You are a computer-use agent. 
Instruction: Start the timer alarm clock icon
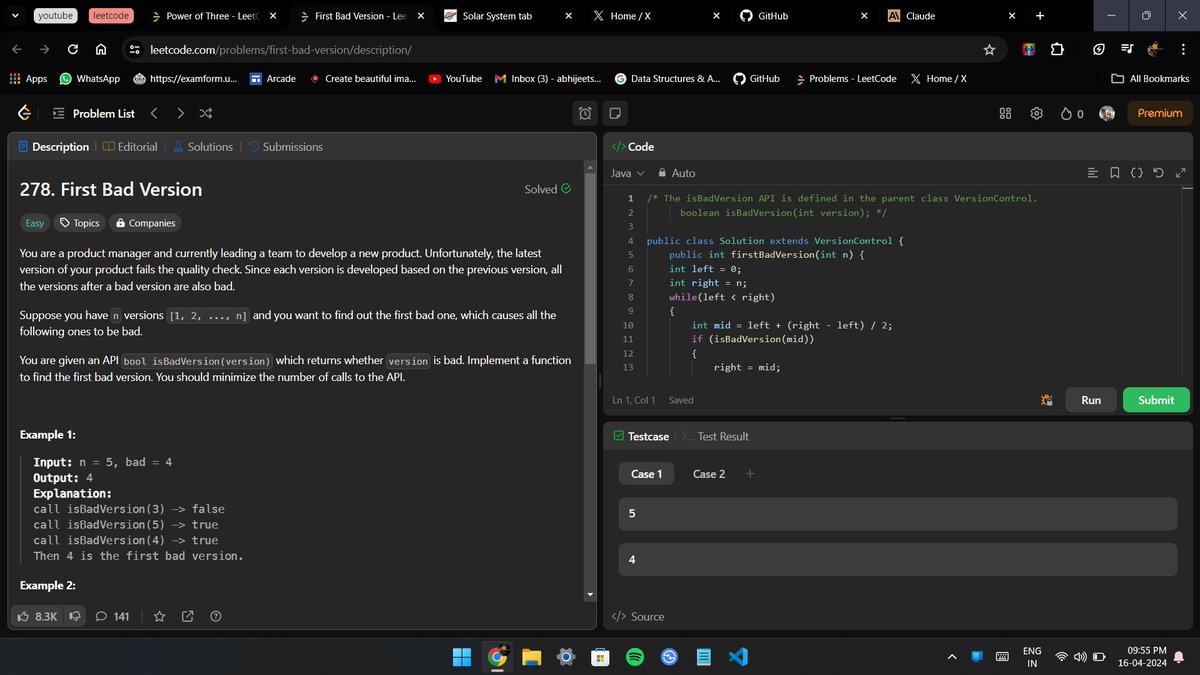coord(586,113)
